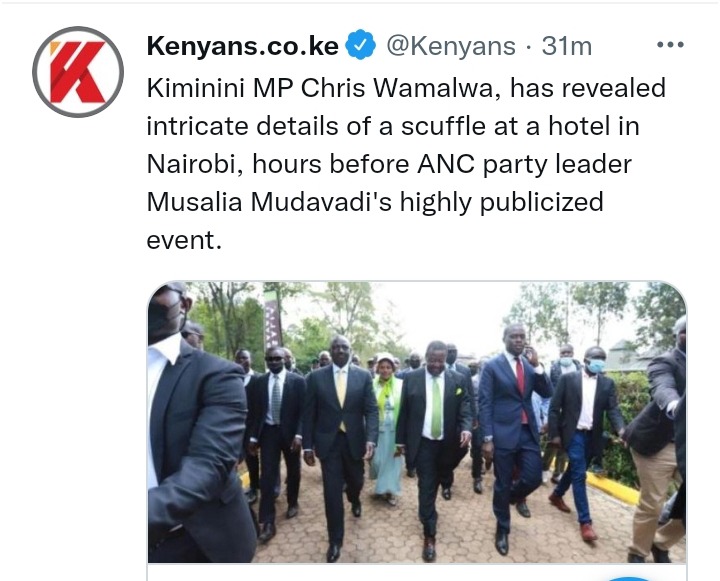Viewport: 720px width, 581px height.
Task: Click the text line mentioning Musalia Mudavadi
Action: coord(375,202)
